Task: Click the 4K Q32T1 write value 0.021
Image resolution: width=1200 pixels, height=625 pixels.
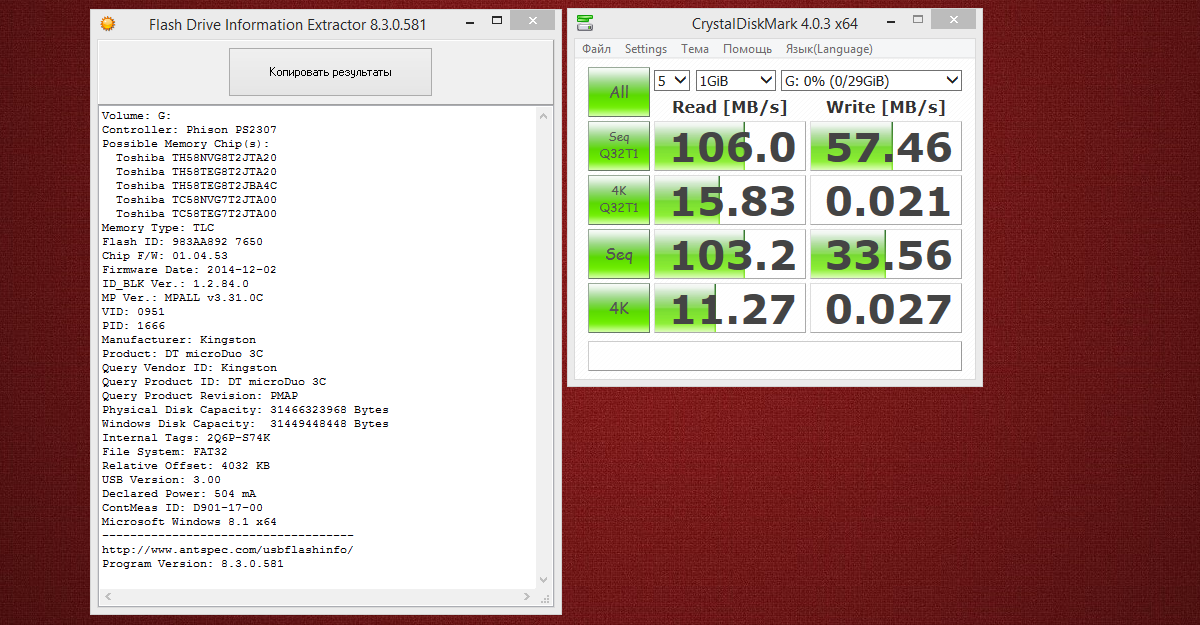Action: click(886, 201)
